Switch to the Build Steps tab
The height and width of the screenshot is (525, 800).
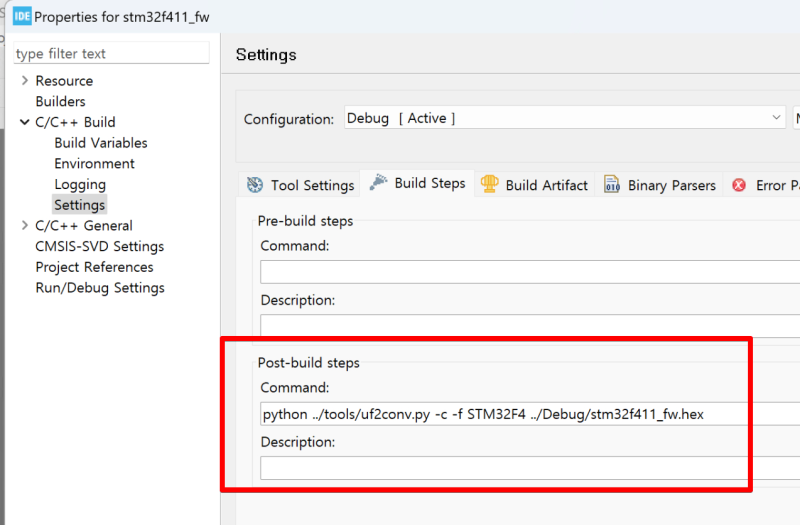pos(417,183)
